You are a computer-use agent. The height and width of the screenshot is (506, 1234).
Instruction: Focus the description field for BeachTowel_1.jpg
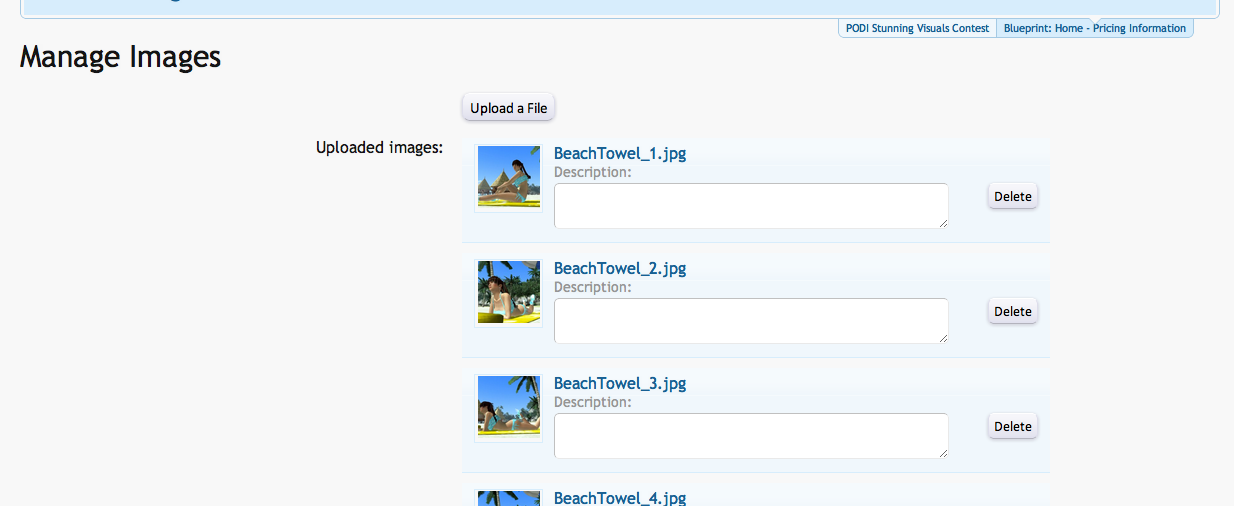(750, 205)
